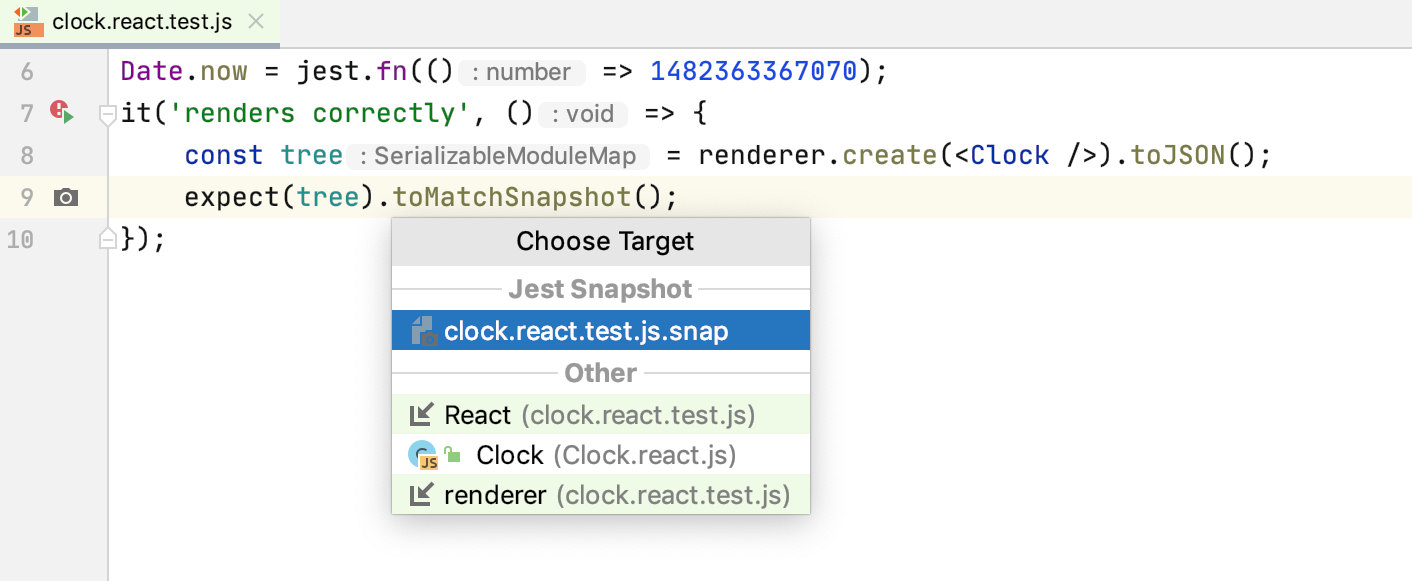Collapse the code fold marker at line 7
The width and height of the screenshot is (1412, 581).
(107, 115)
